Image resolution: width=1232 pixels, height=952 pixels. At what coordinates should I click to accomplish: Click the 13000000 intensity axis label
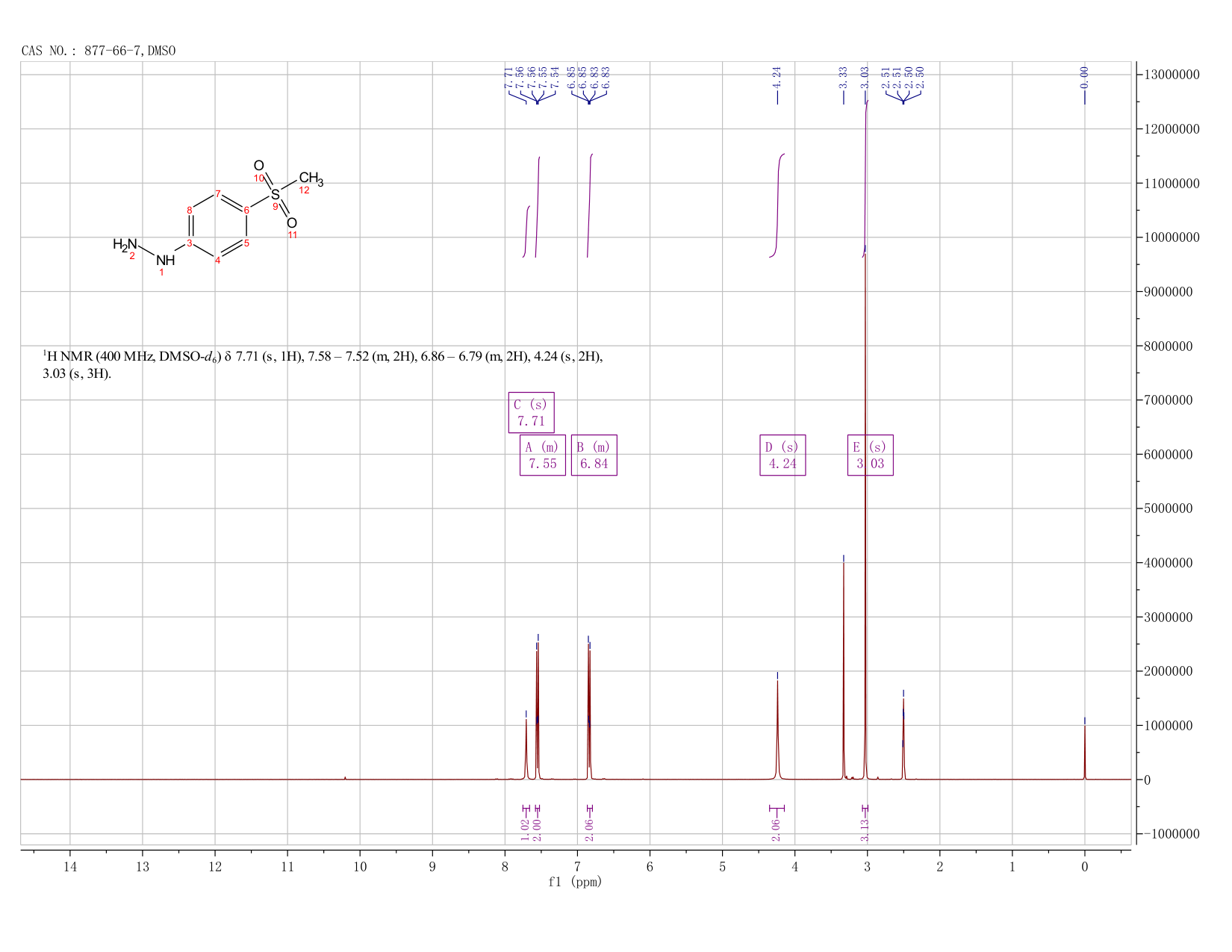point(1173,75)
